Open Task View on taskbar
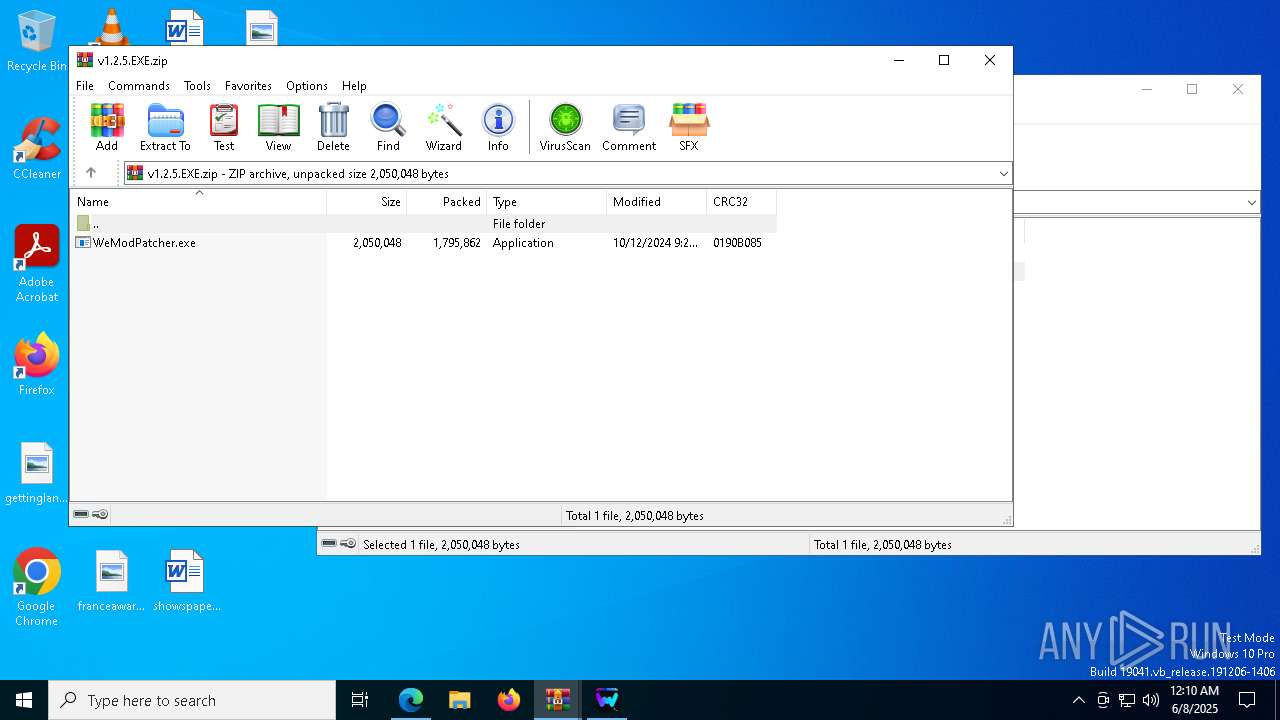This screenshot has height=720, width=1280. click(360, 700)
